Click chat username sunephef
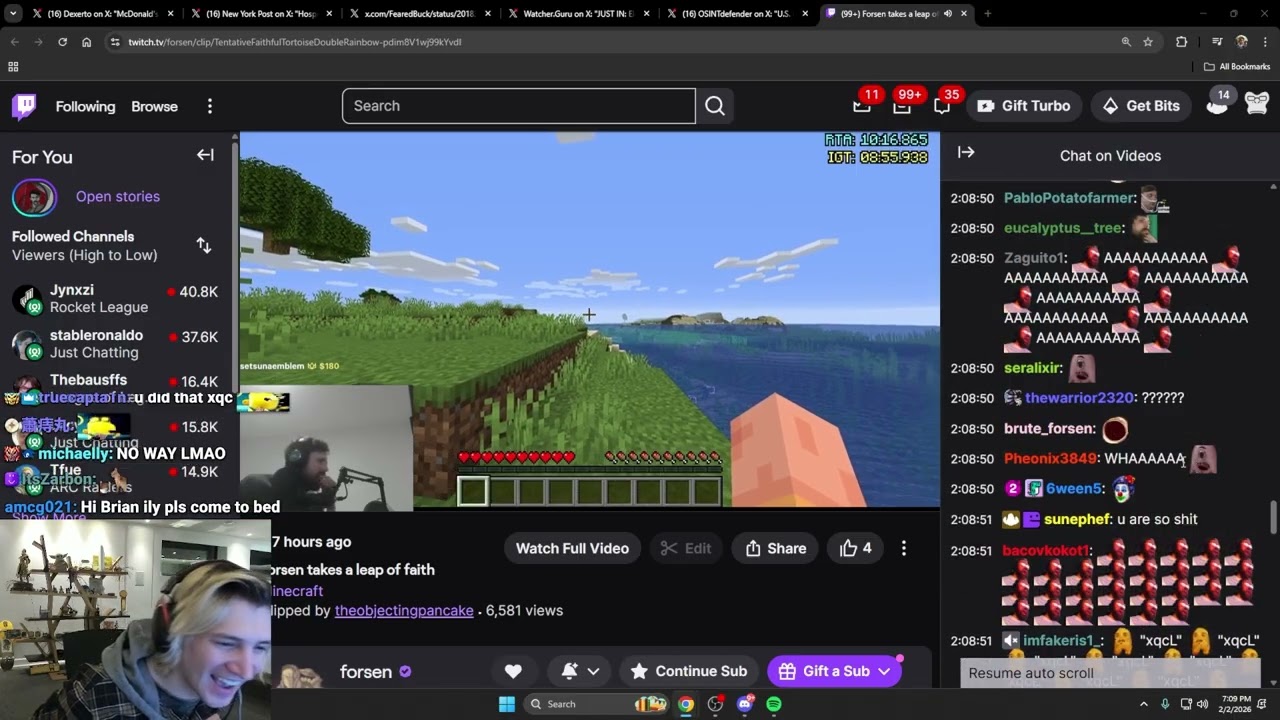Image resolution: width=1280 pixels, height=720 pixels. (x=1078, y=519)
